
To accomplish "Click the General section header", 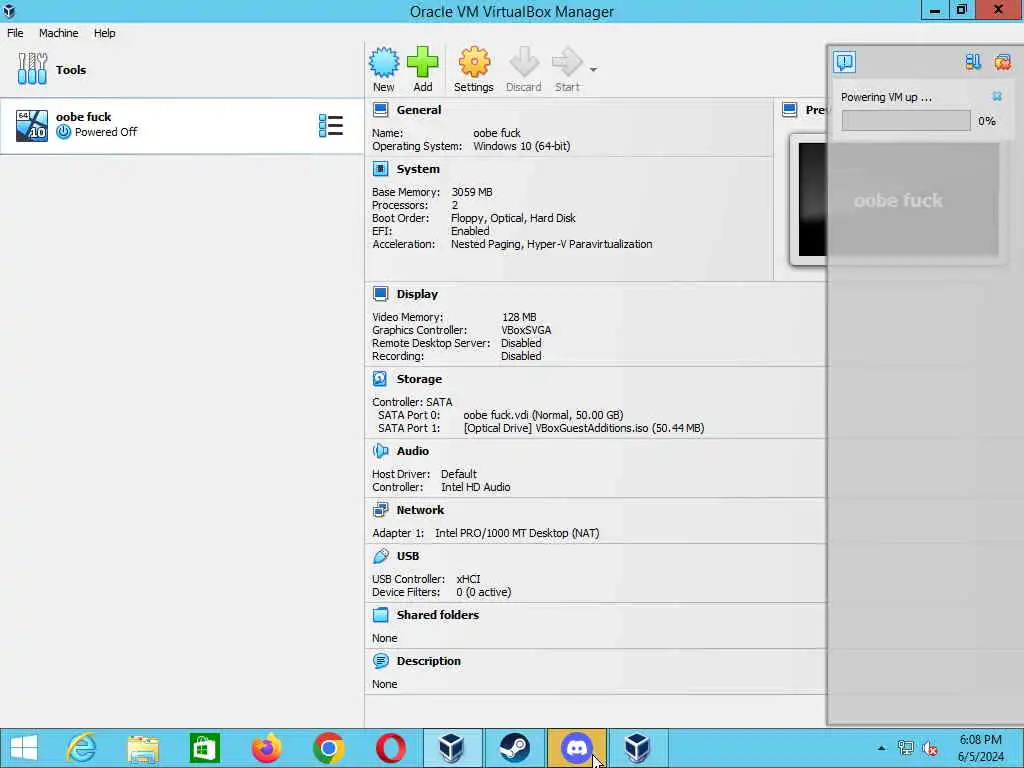I will pyautogui.click(x=419, y=110).
